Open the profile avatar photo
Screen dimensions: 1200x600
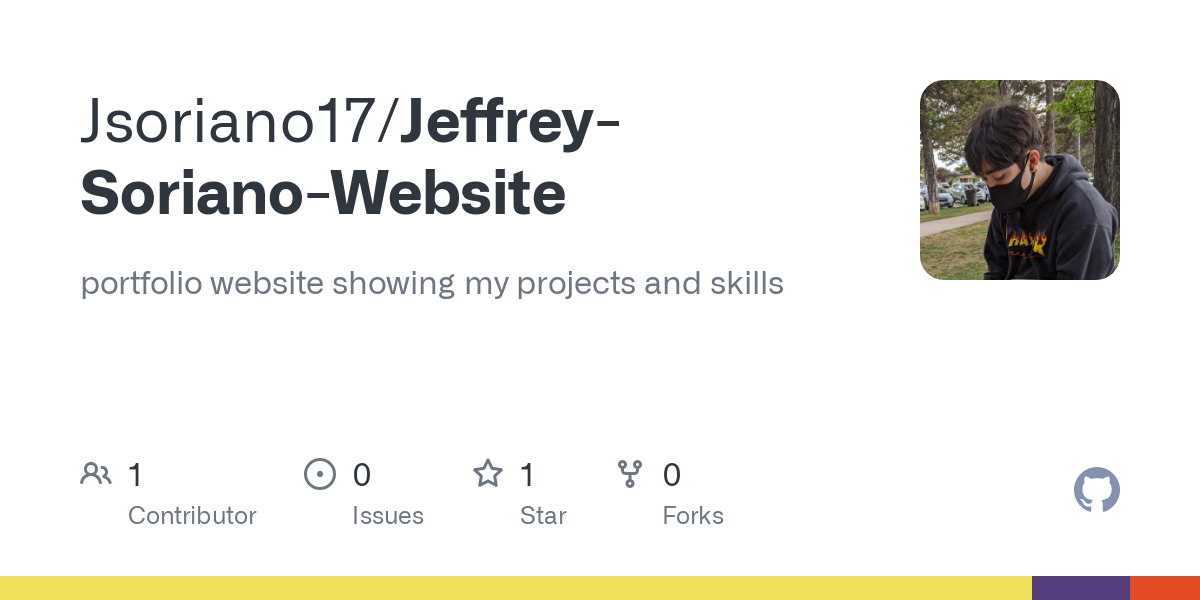(1020, 180)
